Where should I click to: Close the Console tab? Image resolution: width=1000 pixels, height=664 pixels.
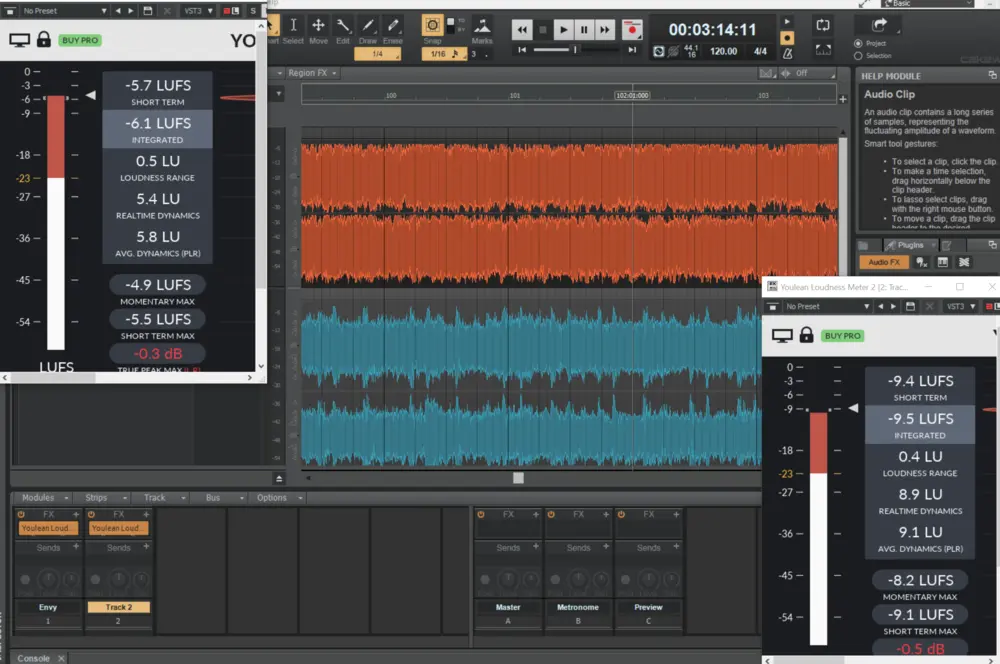pyautogui.click(x=61, y=658)
